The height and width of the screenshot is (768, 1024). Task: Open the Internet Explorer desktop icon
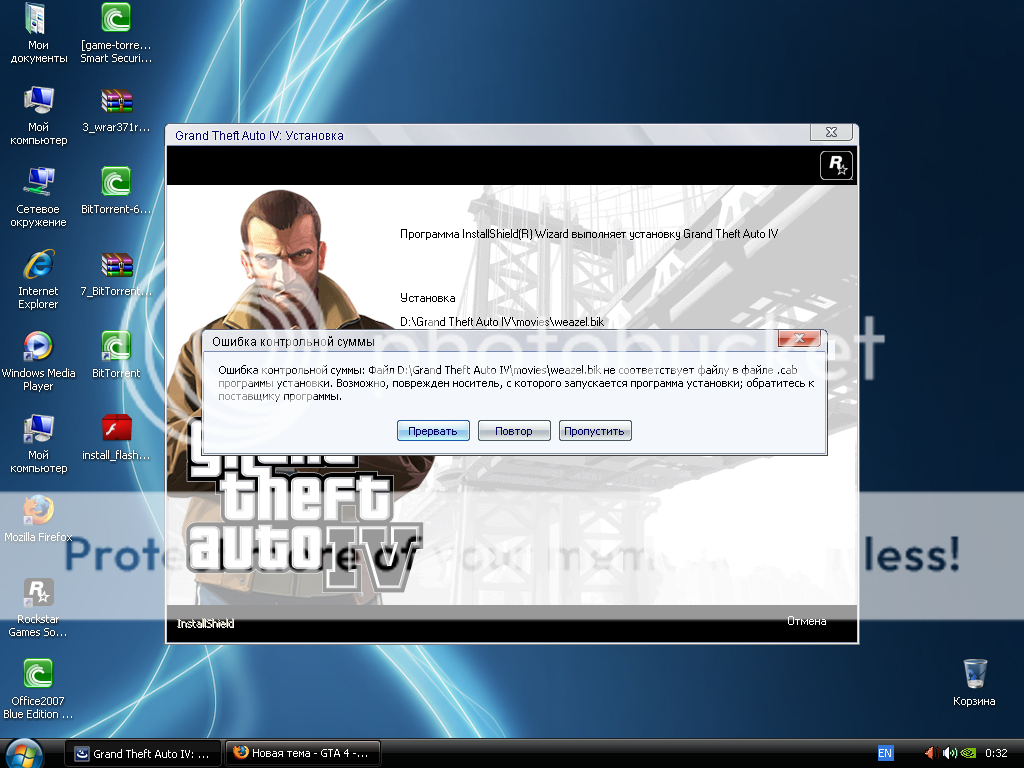click(x=38, y=267)
